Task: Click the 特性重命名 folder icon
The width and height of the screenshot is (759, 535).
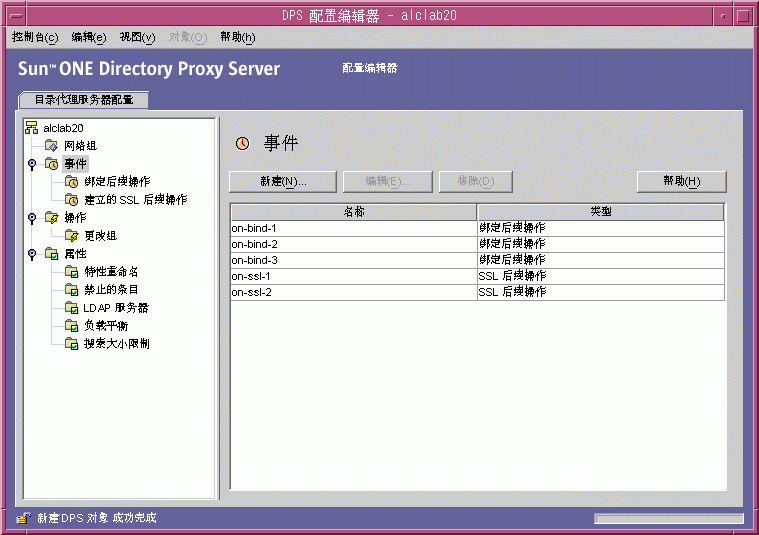Action: (71, 272)
